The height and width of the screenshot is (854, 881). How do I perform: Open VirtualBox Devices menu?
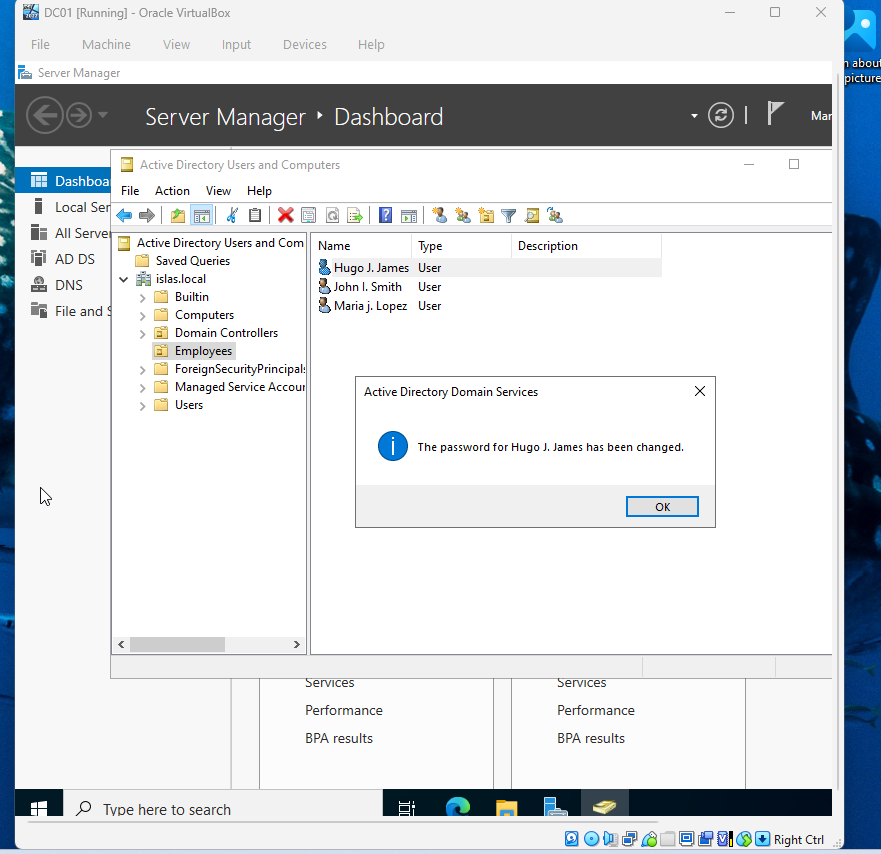[305, 44]
